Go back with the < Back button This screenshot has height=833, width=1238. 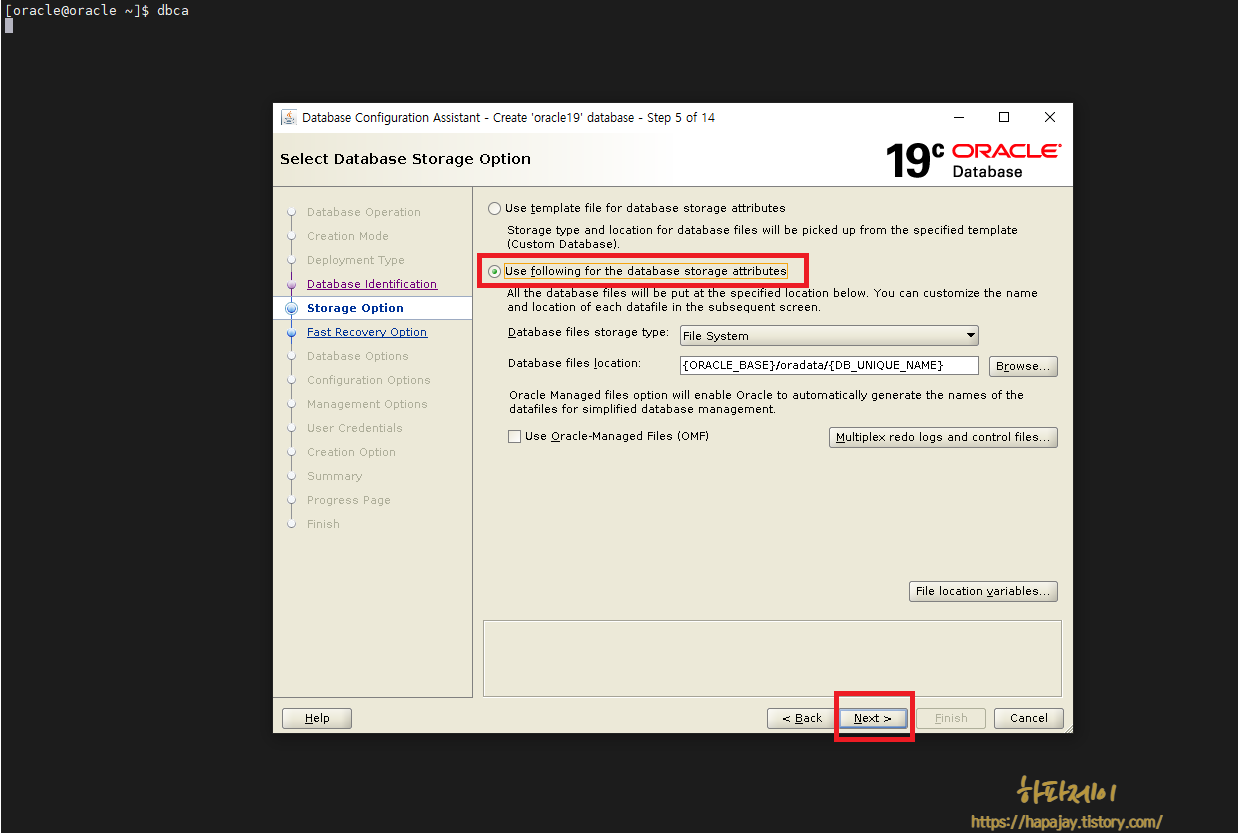[x=802, y=718]
